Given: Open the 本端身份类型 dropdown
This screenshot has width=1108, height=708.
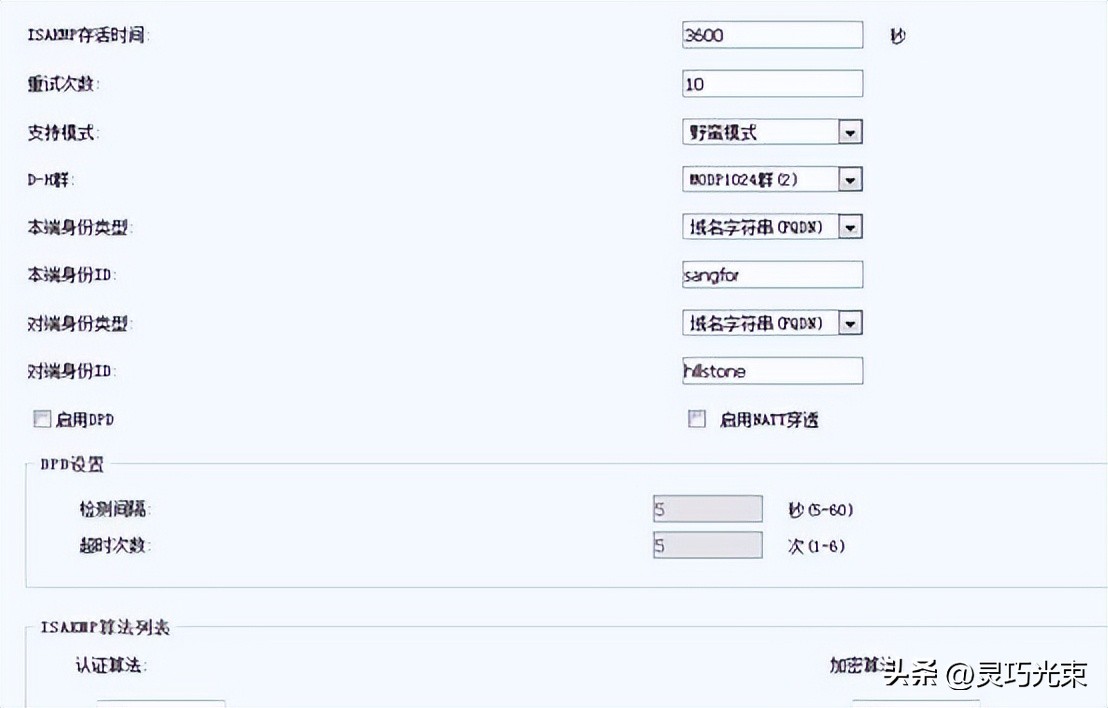Looking at the screenshot, I should (850, 226).
